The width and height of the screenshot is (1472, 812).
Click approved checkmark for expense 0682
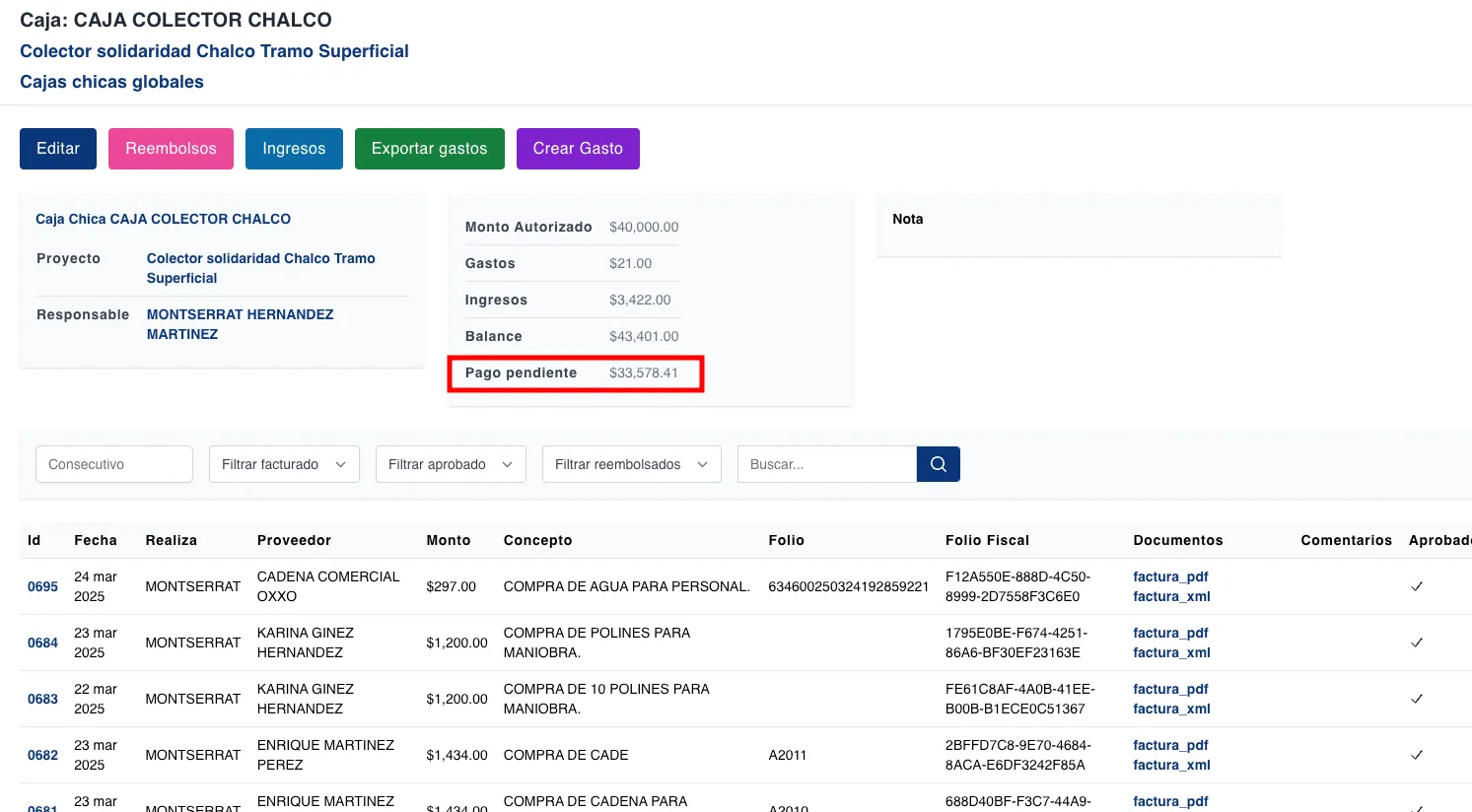point(1416,755)
